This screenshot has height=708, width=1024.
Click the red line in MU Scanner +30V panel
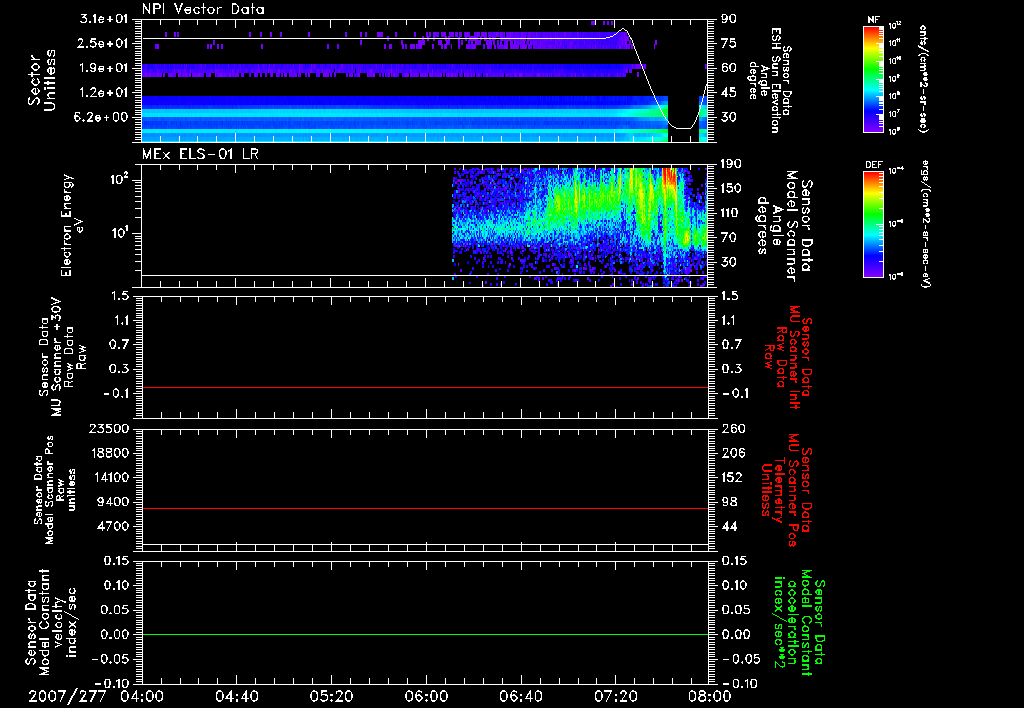tap(425, 387)
